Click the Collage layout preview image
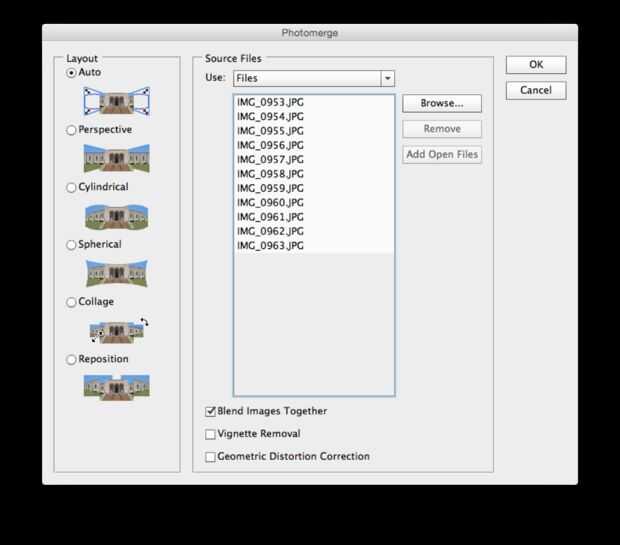620x545 pixels. 119,330
